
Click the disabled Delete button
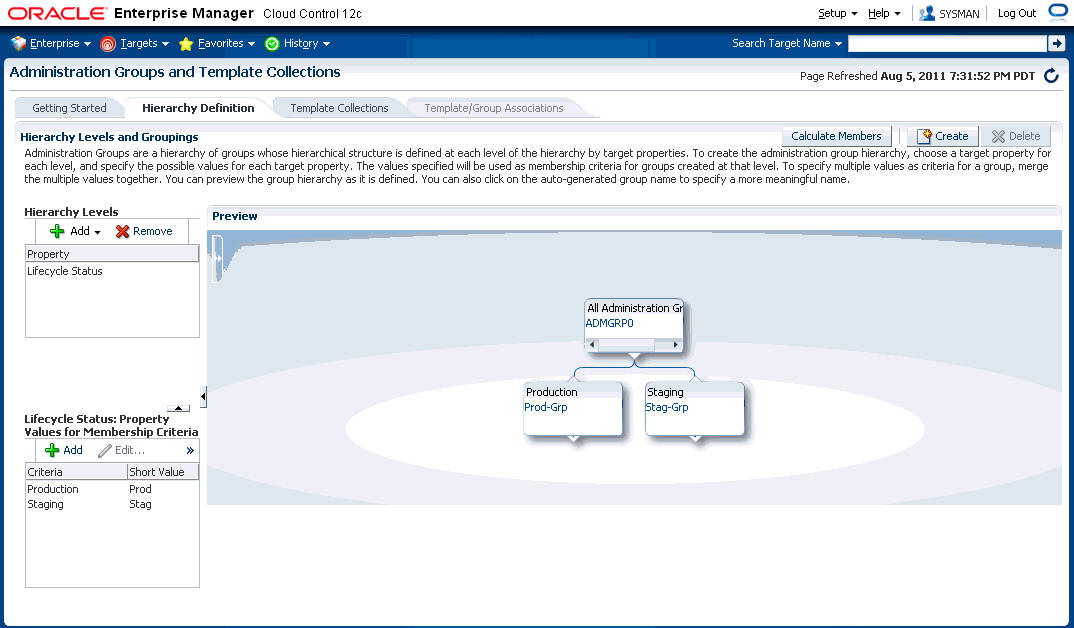coord(1016,136)
